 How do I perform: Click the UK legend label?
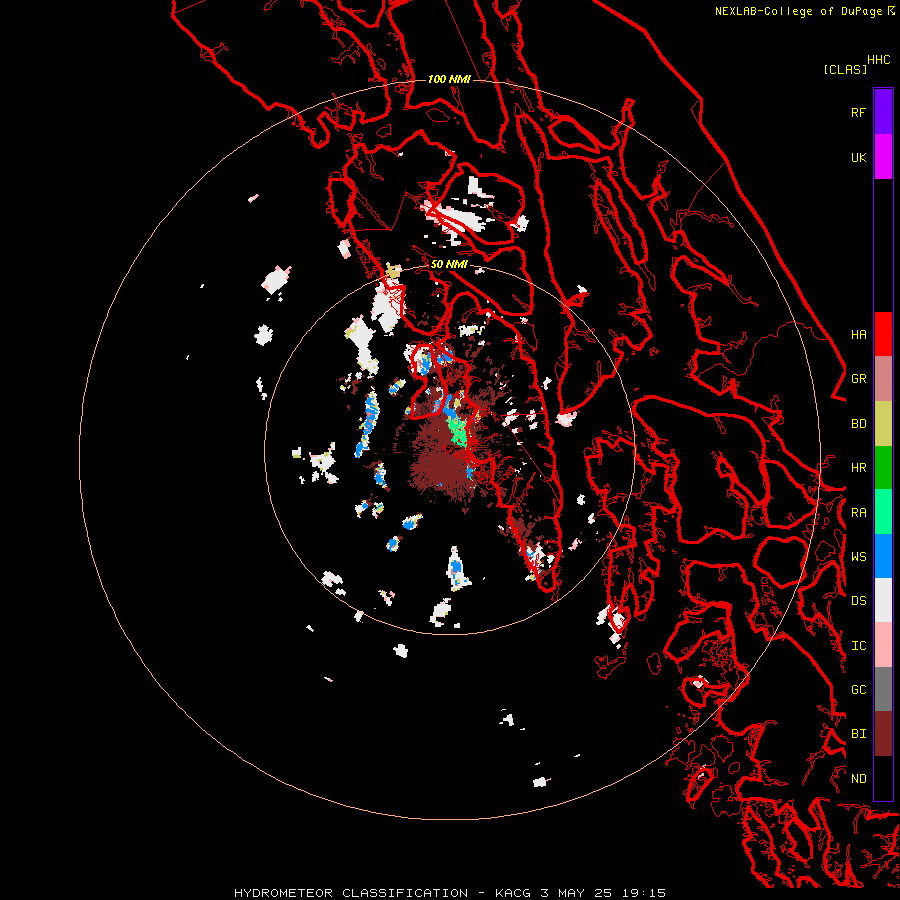click(858, 158)
